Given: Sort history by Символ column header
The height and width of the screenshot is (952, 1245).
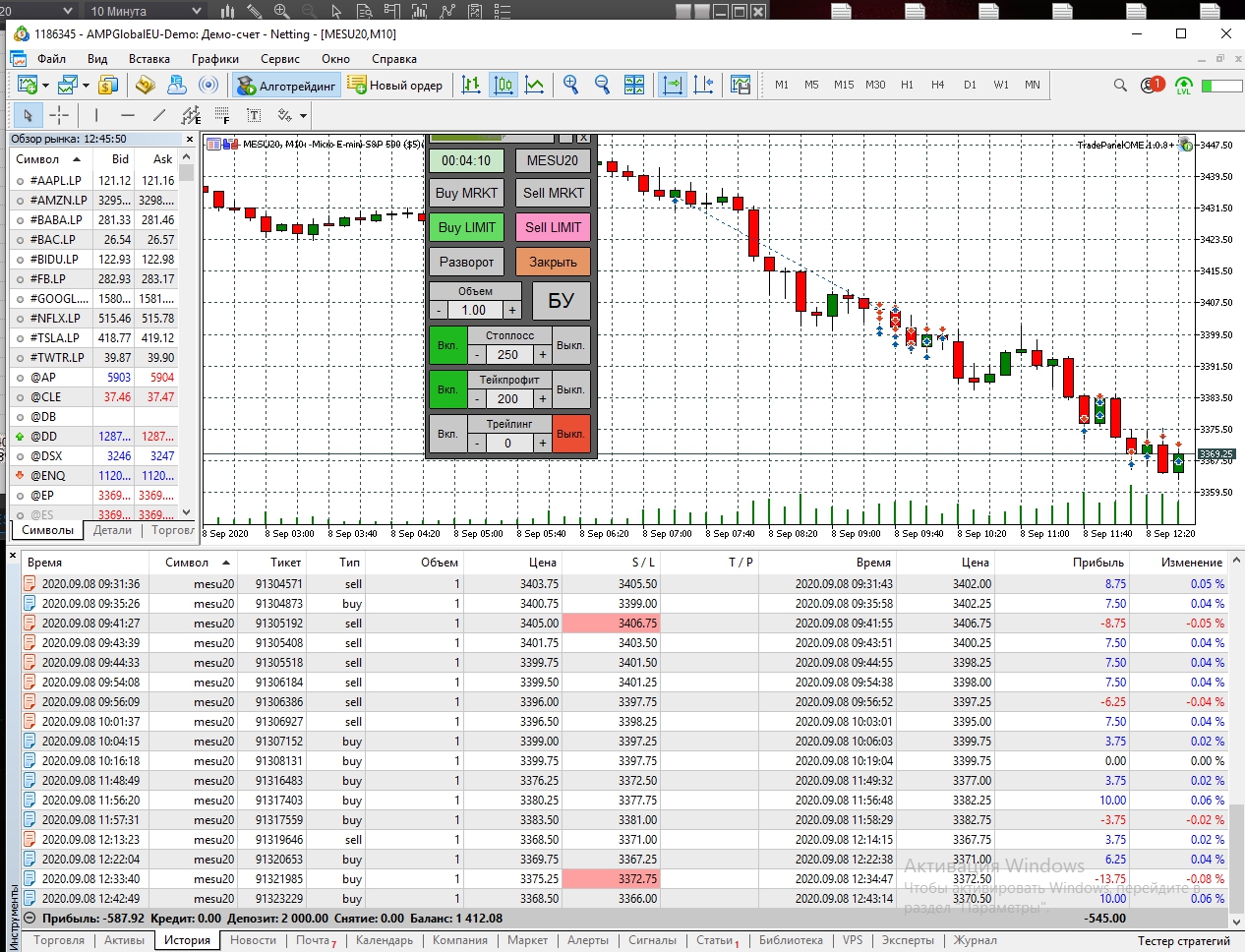Looking at the screenshot, I should tap(194, 563).
